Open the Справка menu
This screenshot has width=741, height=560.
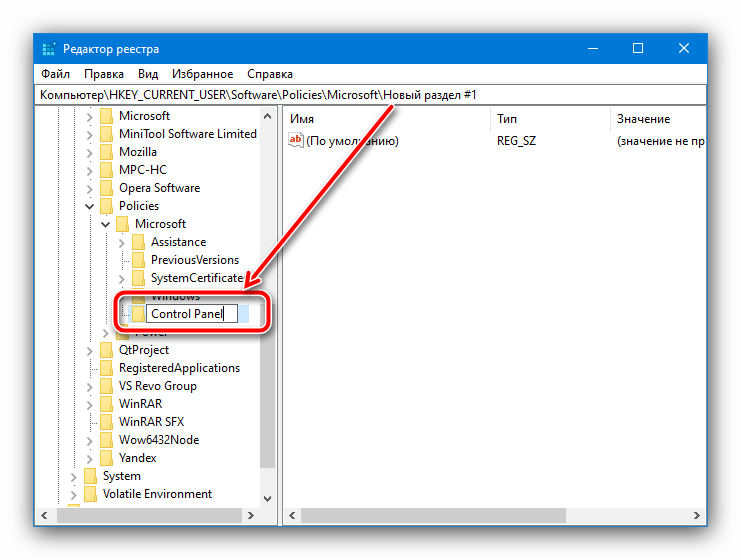(x=270, y=74)
